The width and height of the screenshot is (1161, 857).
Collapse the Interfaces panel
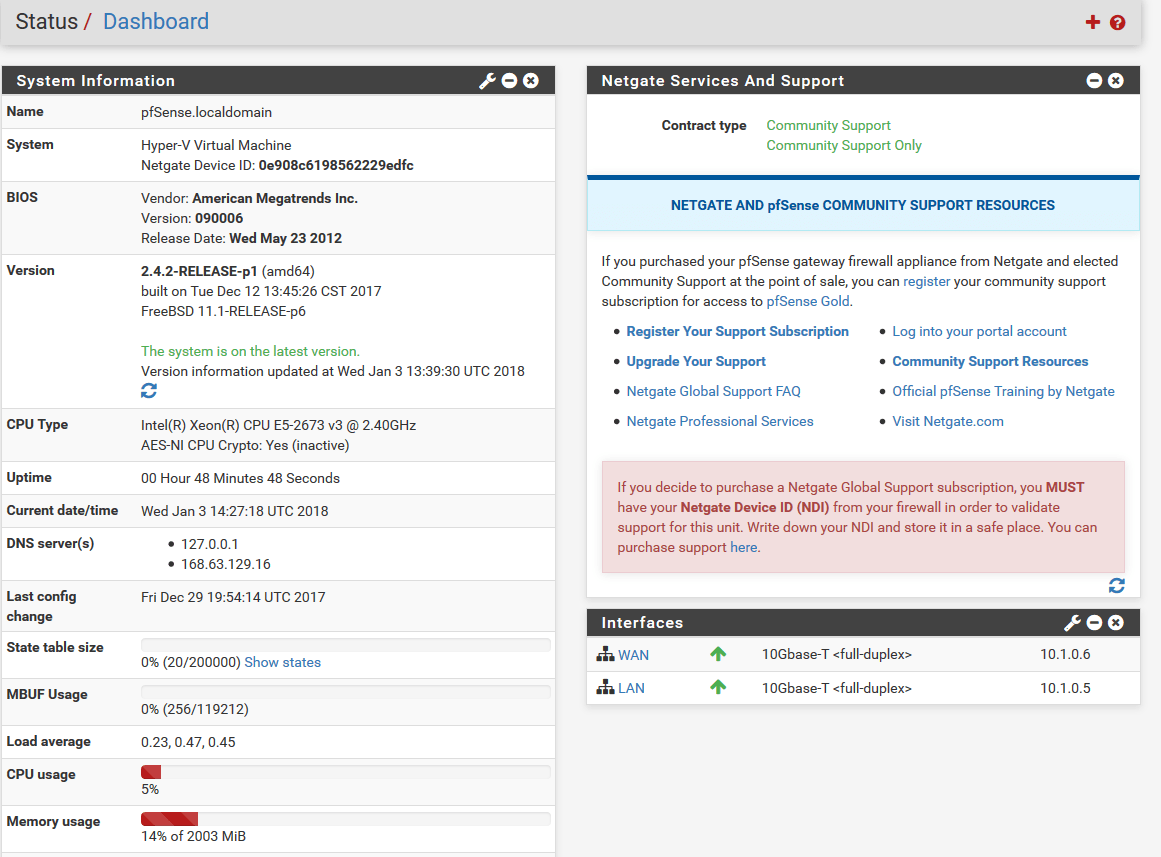tap(1094, 623)
